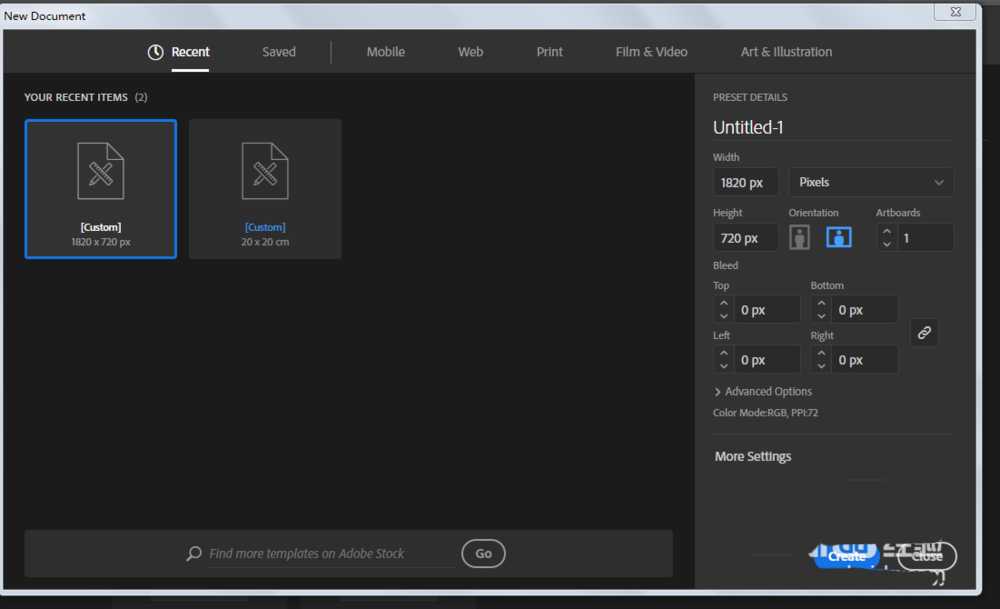Click the Go button for Adobe Stock
Viewport: 1000px width, 609px height.
click(x=483, y=554)
